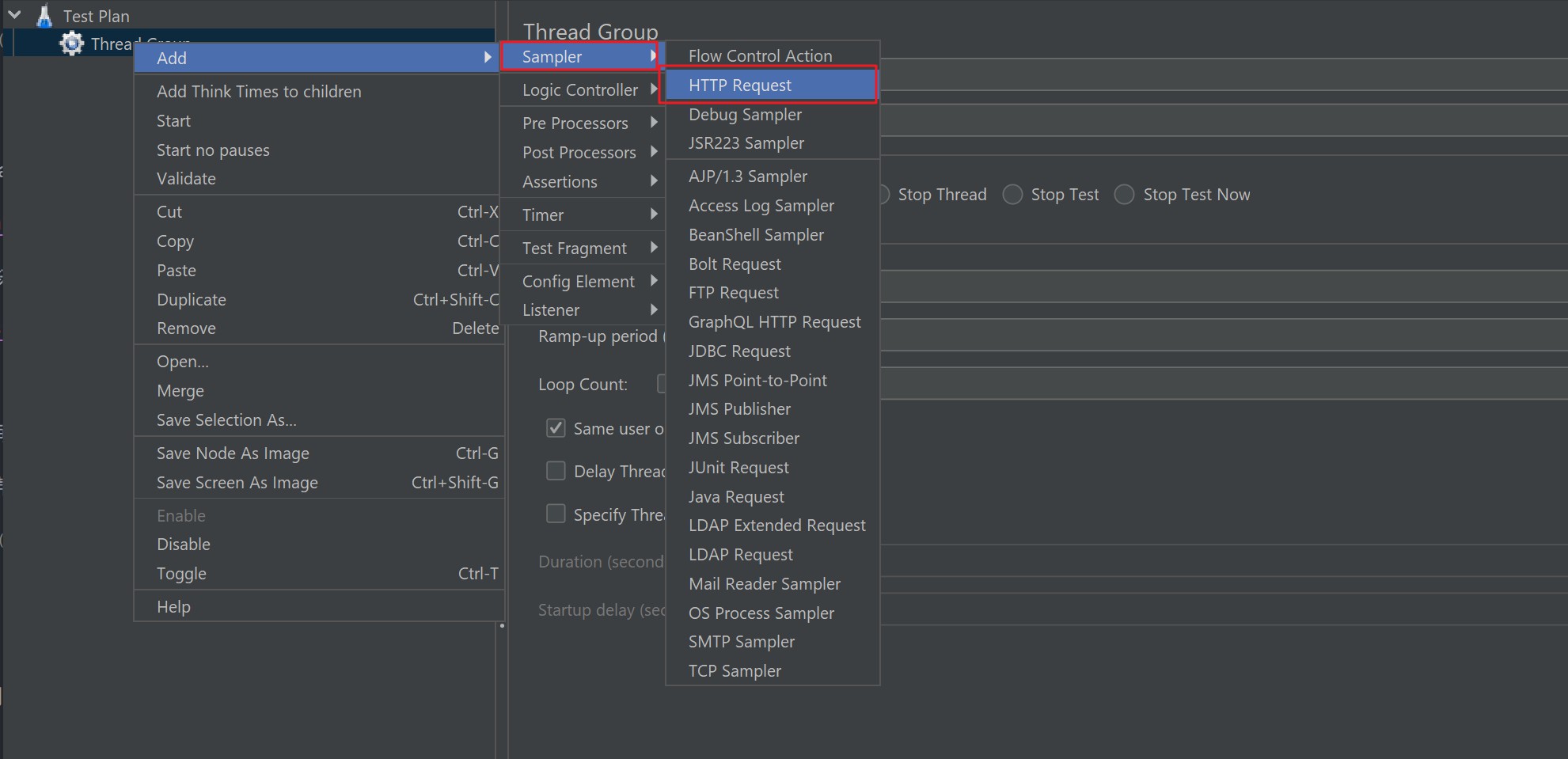Choose Java Request

(x=773, y=496)
